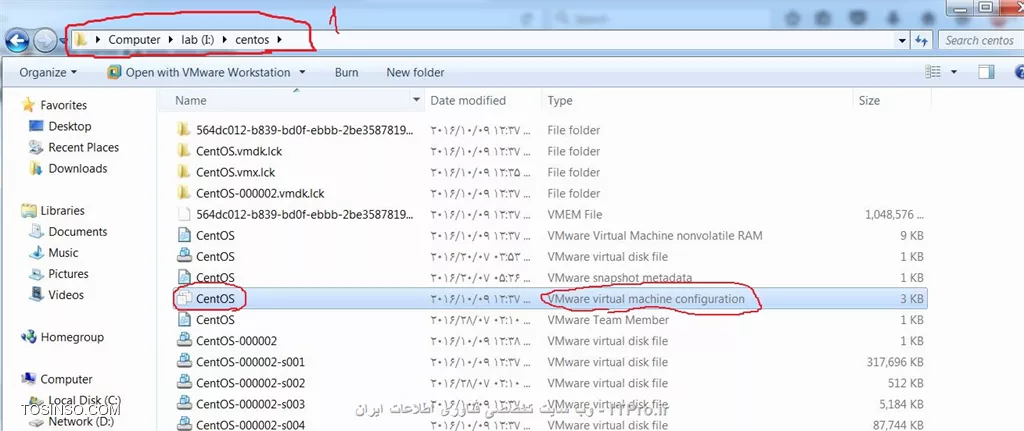The height and width of the screenshot is (431, 1024).
Task: Select the VMEM file icon
Action: (x=184, y=214)
